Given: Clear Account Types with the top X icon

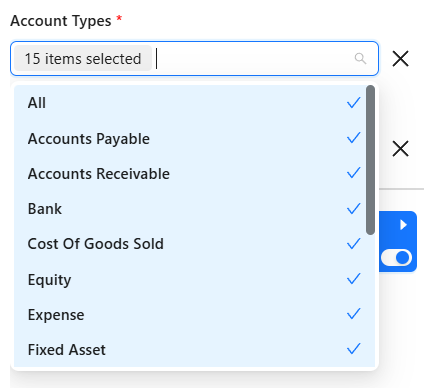Looking at the screenshot, I should [400, 59].
